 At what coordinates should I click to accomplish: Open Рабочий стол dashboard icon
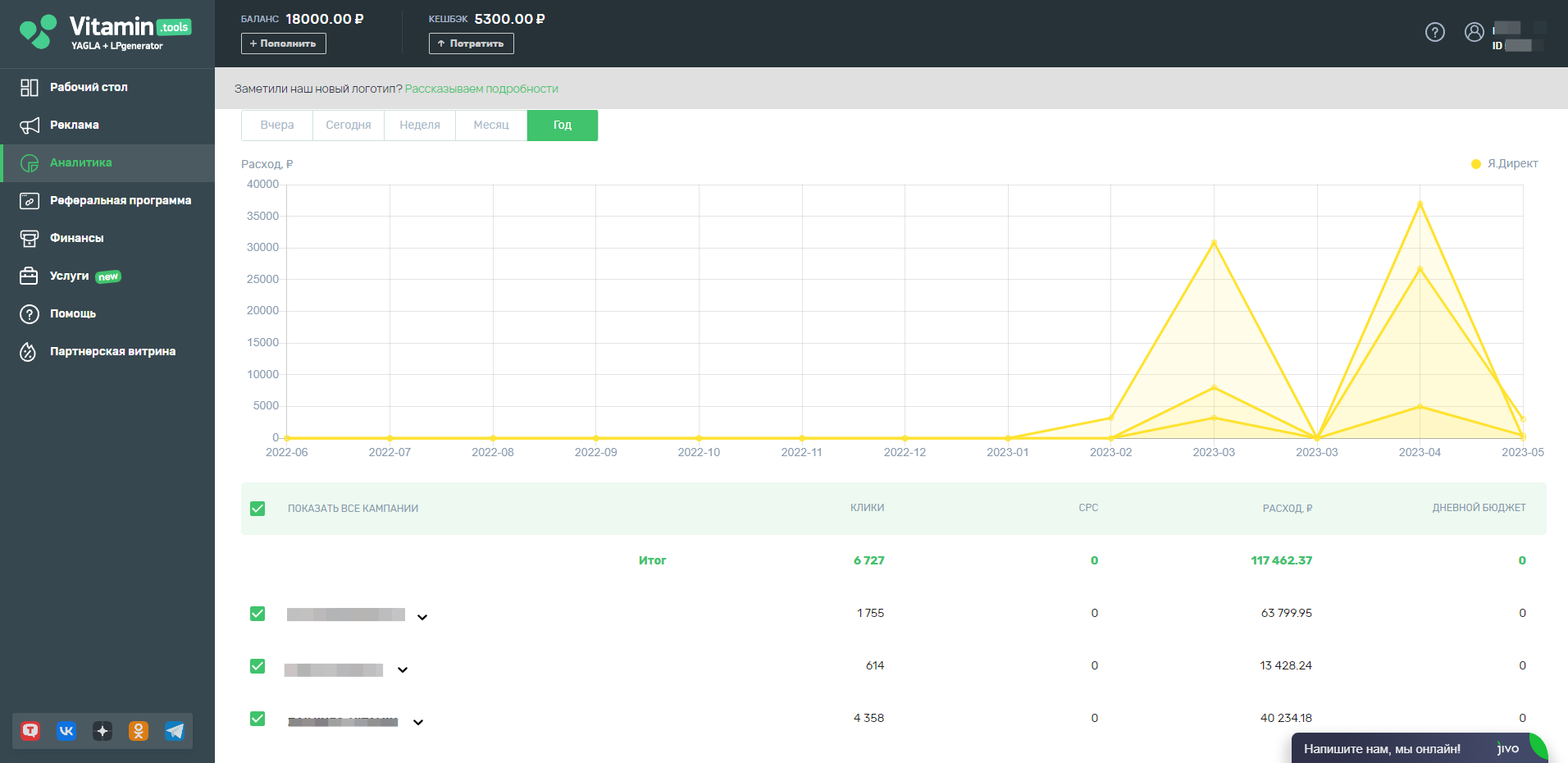pos(30,88)
